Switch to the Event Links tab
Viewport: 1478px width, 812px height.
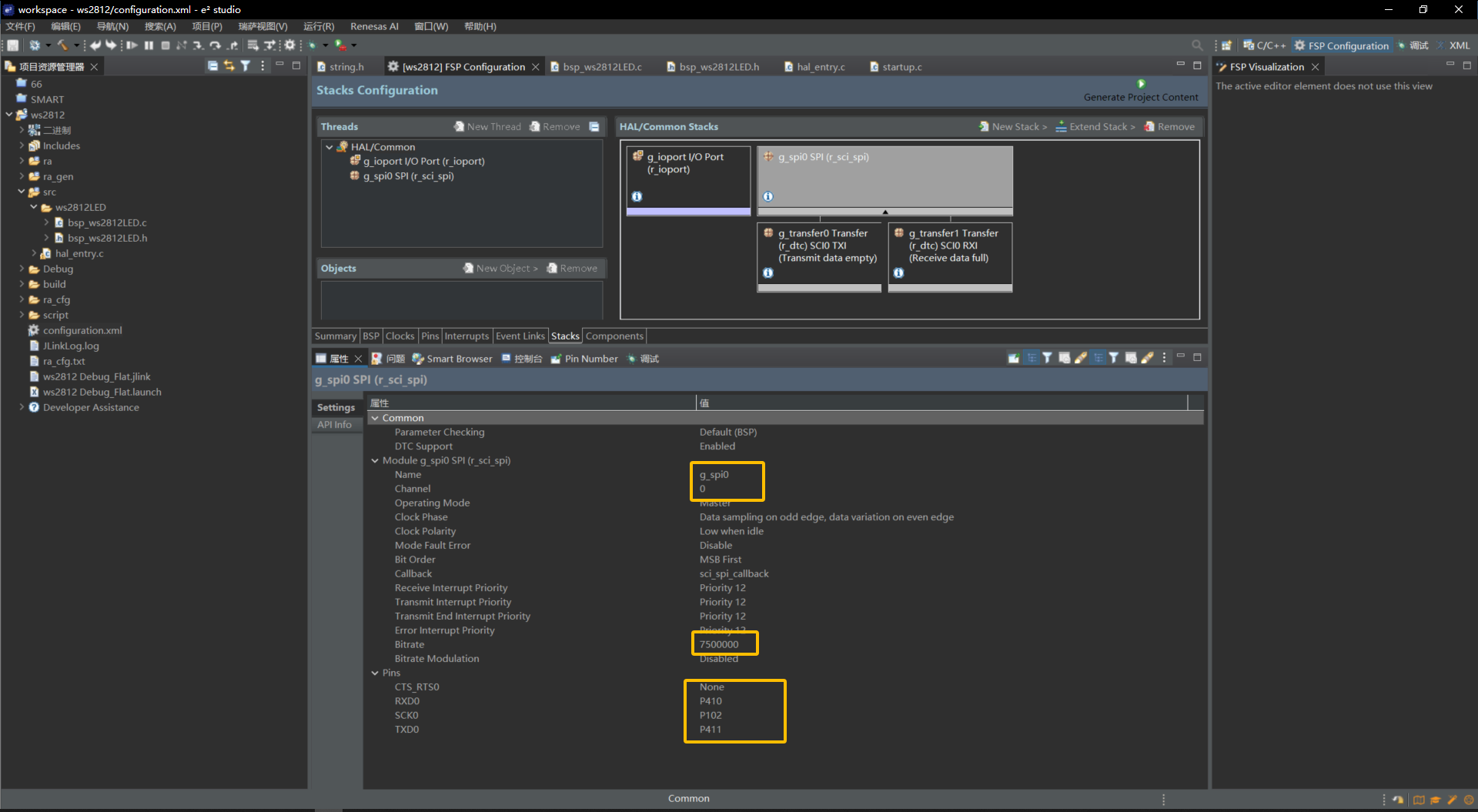[520, 336]
